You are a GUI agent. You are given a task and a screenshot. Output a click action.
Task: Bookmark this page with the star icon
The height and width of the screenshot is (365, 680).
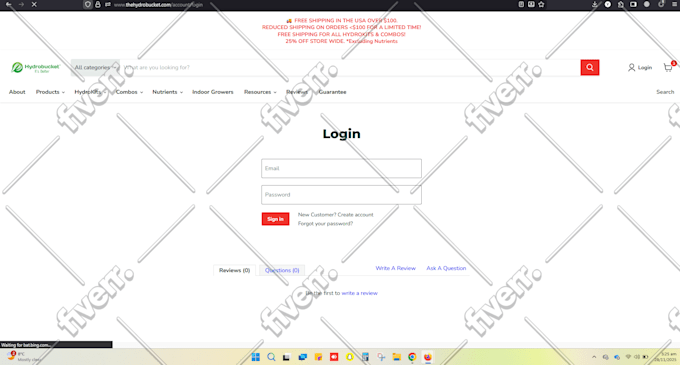tap(541, 4)
